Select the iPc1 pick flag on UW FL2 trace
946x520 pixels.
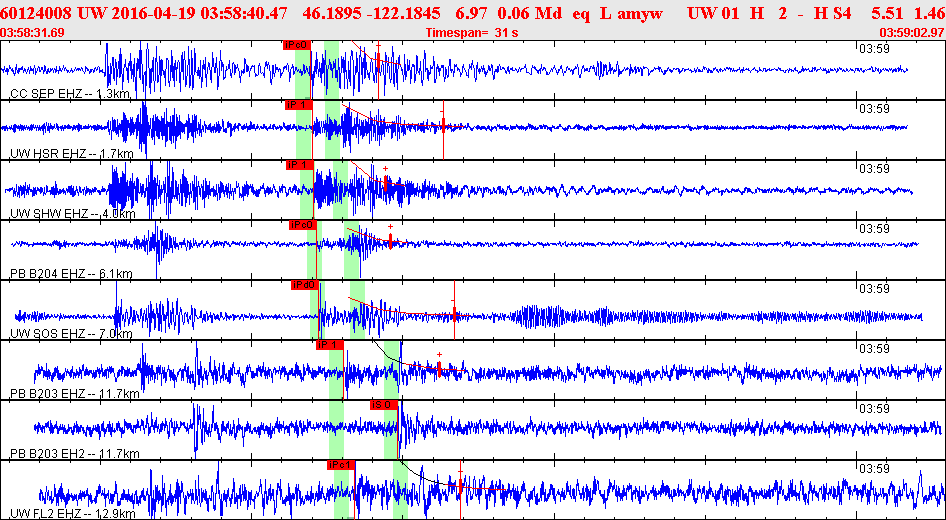[340, 465]
